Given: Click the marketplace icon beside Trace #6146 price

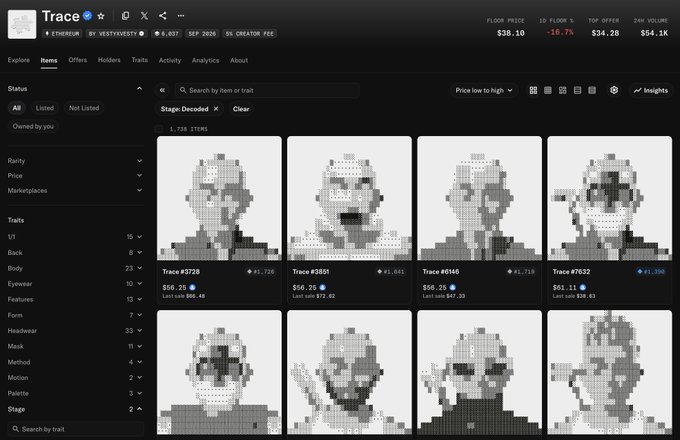Looking at the screenshot, I should click(x=452, y=287).
